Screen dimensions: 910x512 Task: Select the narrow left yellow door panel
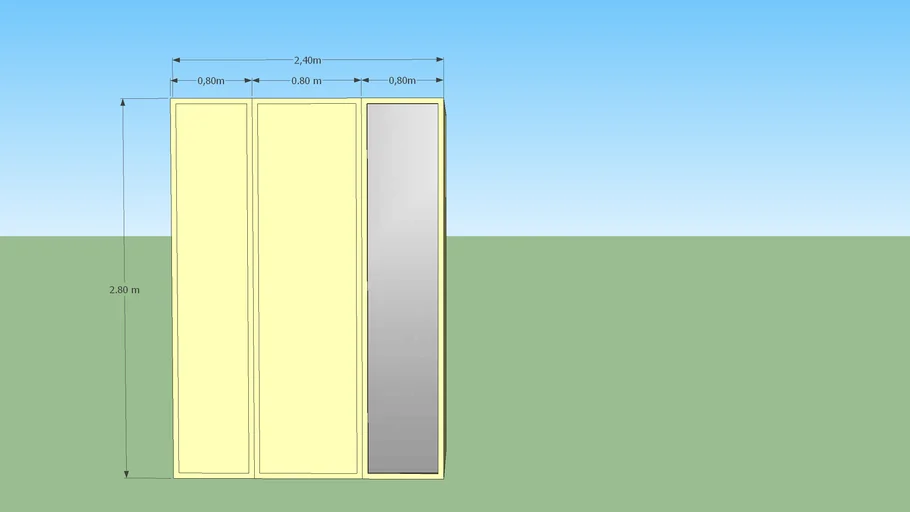[x=212, y=288]
